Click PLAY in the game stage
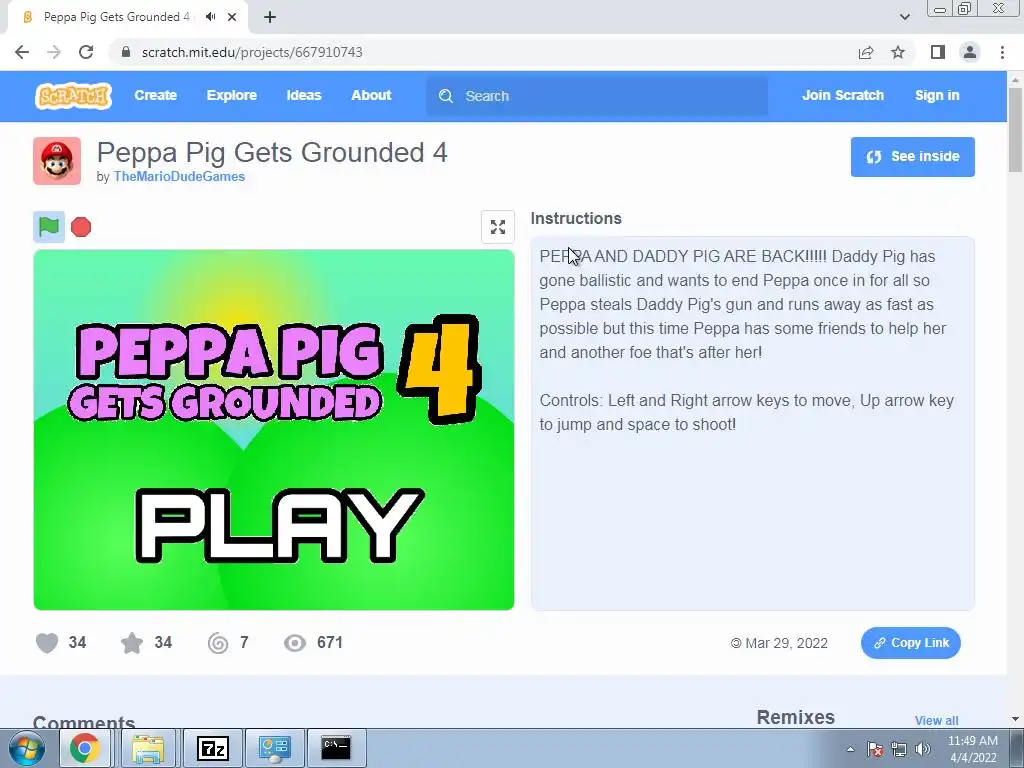Image resolution: width=1024 pixels, height=768 pixels. [x=280, y=526]
